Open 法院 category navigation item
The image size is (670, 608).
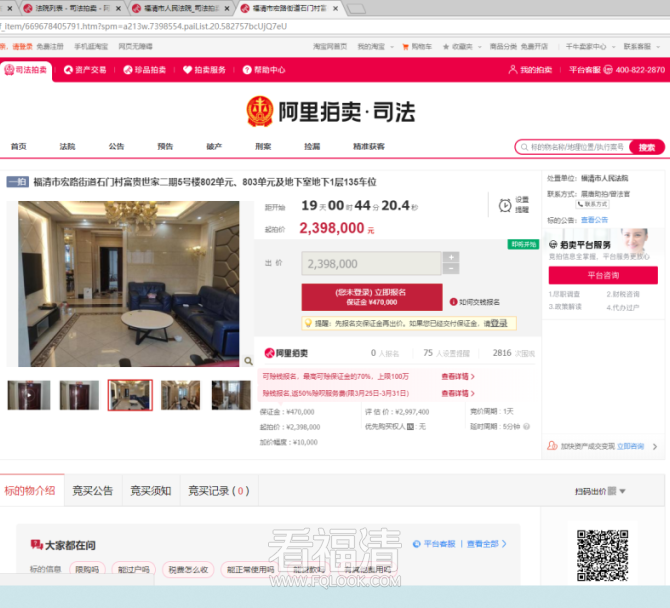tap(68, 147)
